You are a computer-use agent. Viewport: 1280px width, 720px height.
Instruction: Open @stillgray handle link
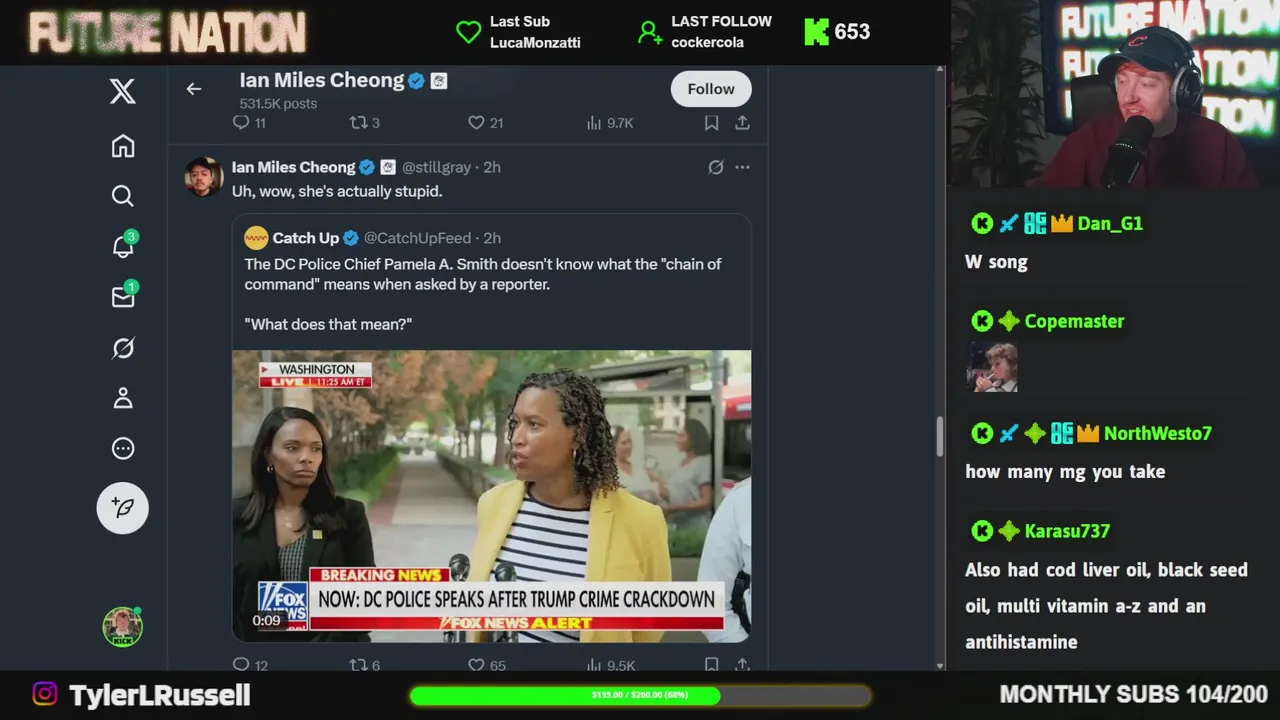point(436,167)
